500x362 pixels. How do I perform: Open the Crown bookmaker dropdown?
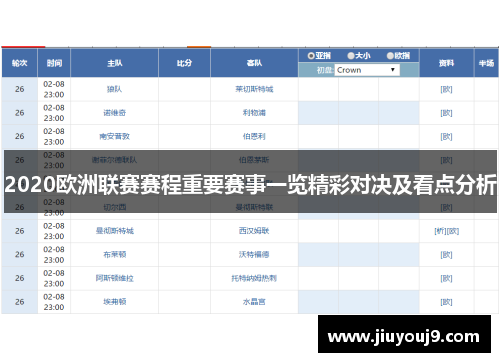367,70
